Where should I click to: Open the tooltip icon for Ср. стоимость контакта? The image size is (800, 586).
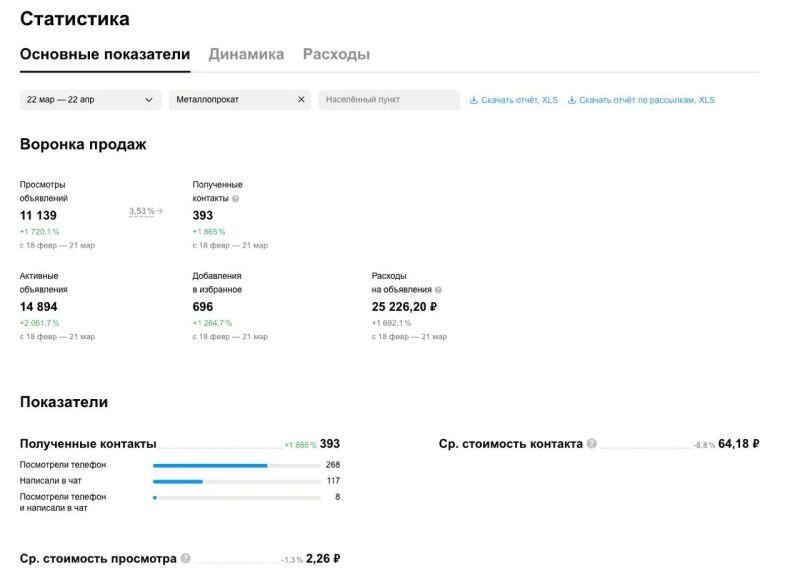(x=592, y=444)
